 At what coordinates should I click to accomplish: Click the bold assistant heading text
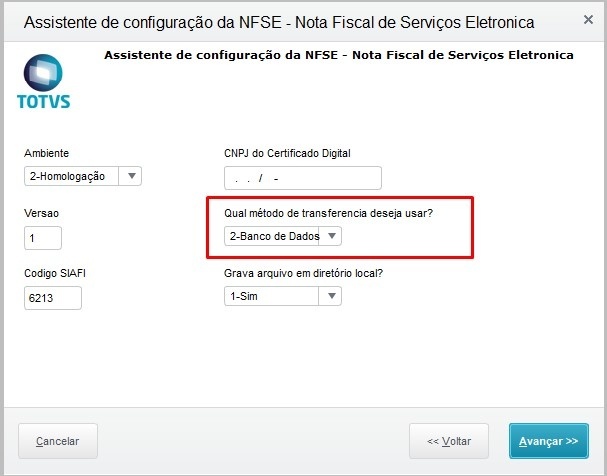338,56
